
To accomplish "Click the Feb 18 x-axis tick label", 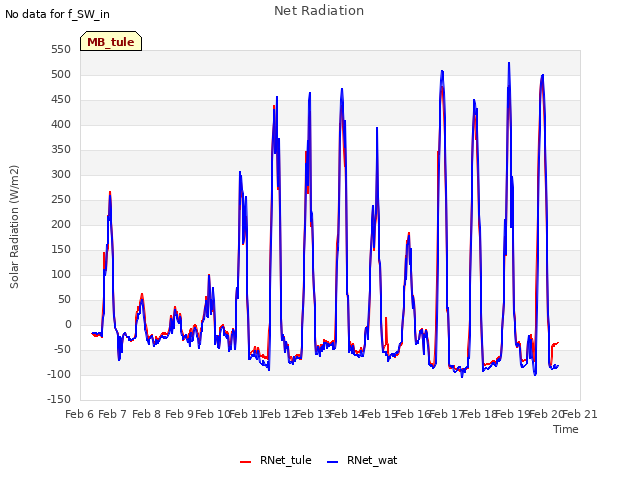I will pos(480,414).
